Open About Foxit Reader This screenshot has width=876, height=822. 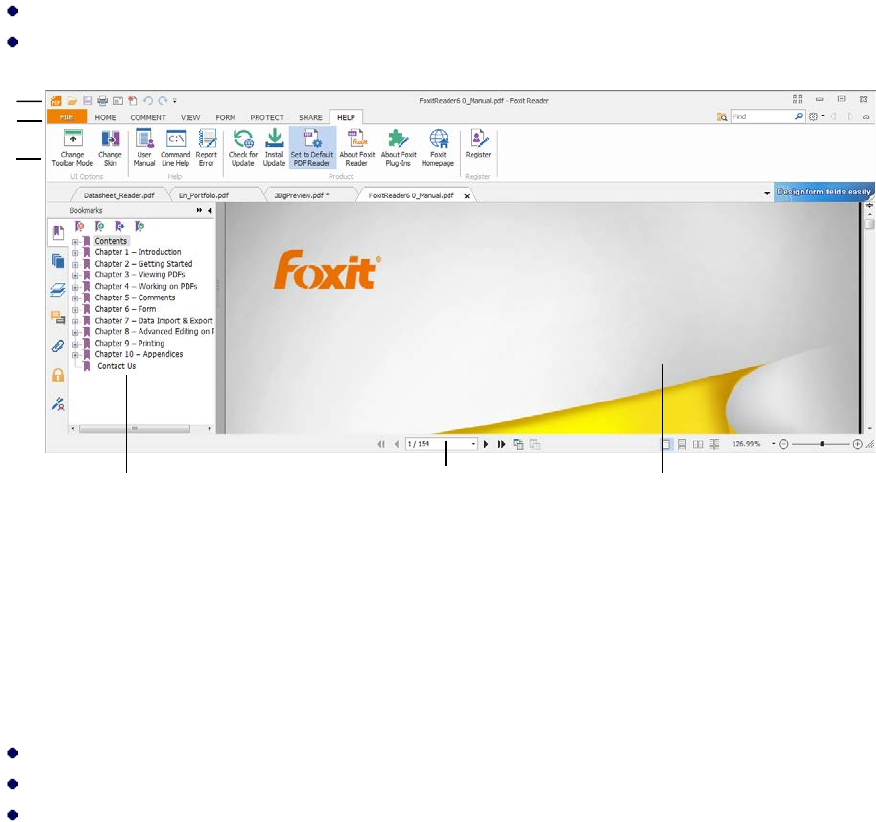(x=356, y=148)
